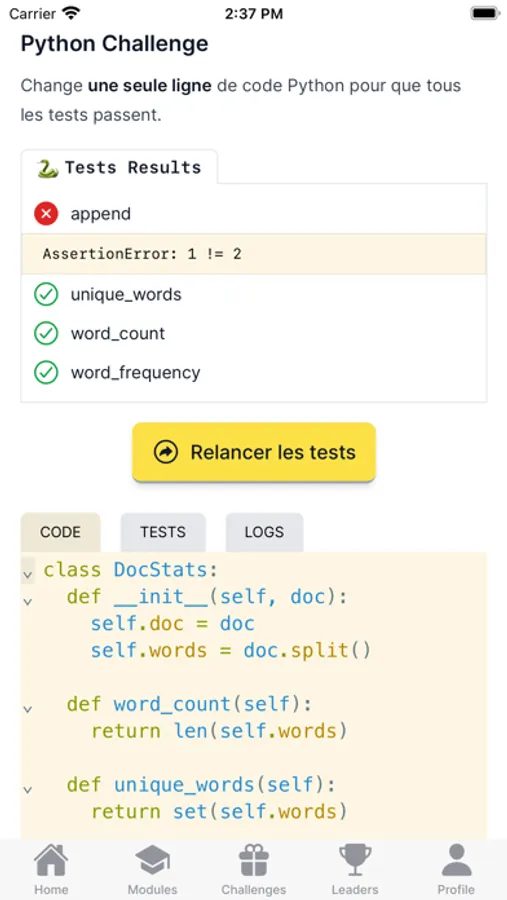The image size is (507, 900).
Task: Click the Carrier label in status bar
Action: click(32, 14)
